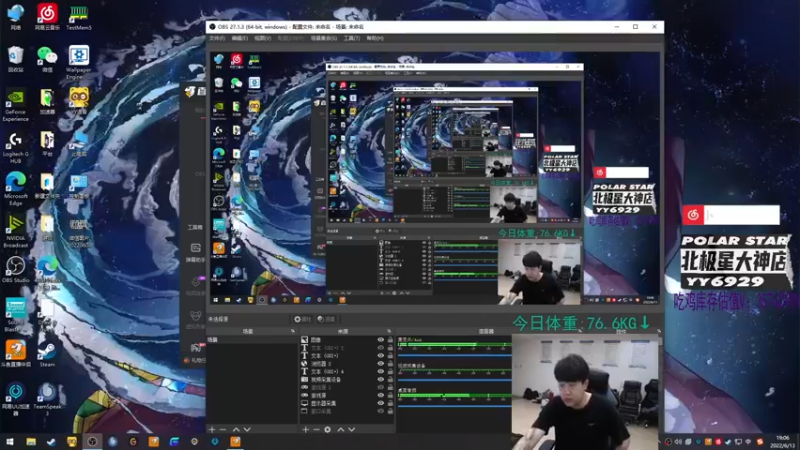Image resolution: width=800 pixels, height=450 pixels.
Task: Add a new source with the plus icon
Action: pyautogui.click(x=305, y=430)
